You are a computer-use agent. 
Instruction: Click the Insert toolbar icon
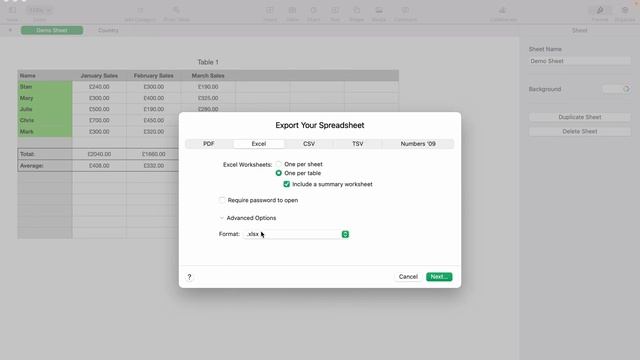point(270,10)
